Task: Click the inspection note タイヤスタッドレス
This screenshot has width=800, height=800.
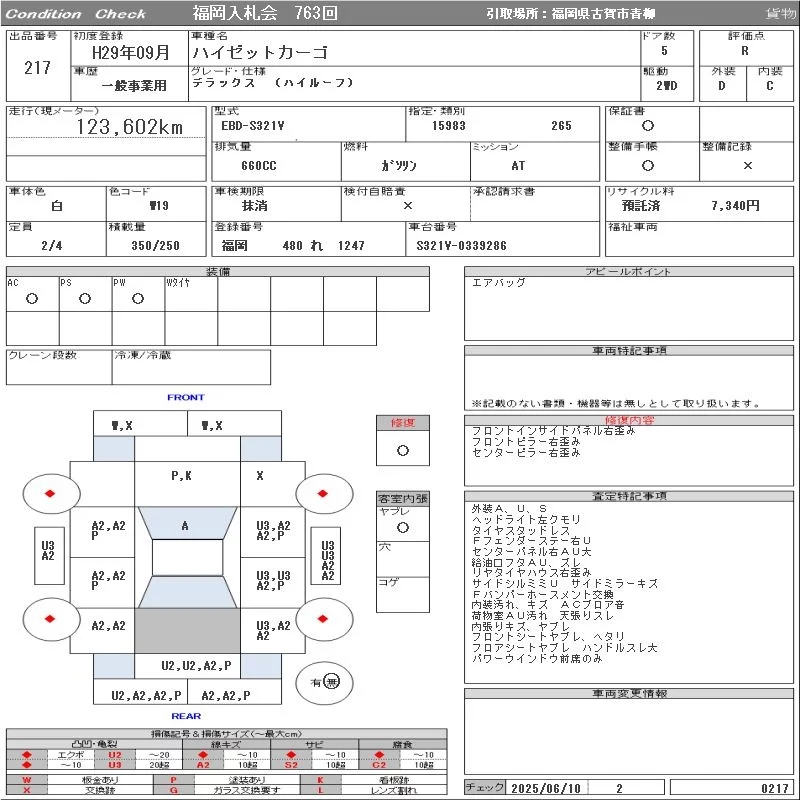Action: point(520,530)
